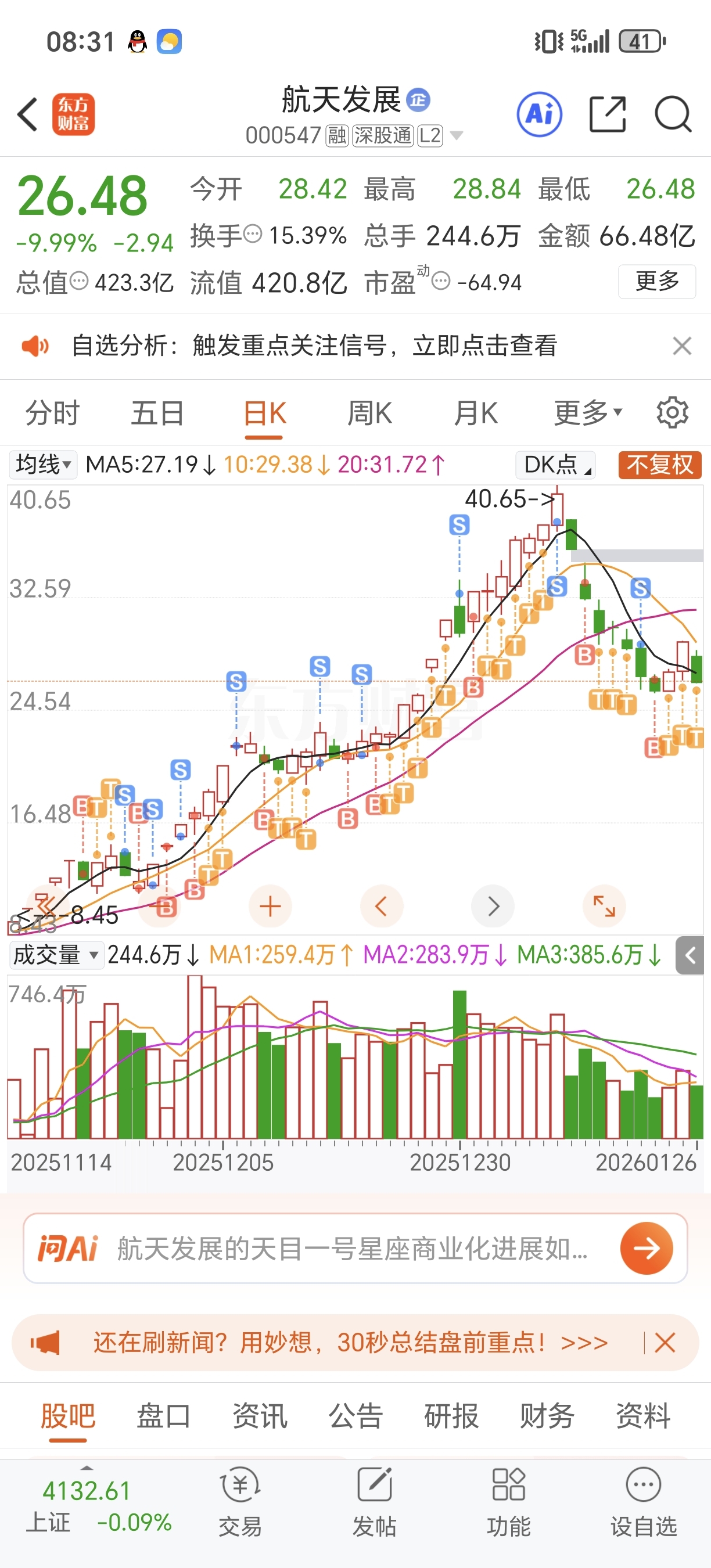Tap the plus zoom button on chart
711x1568 pixels.
(x=270, y=907)
